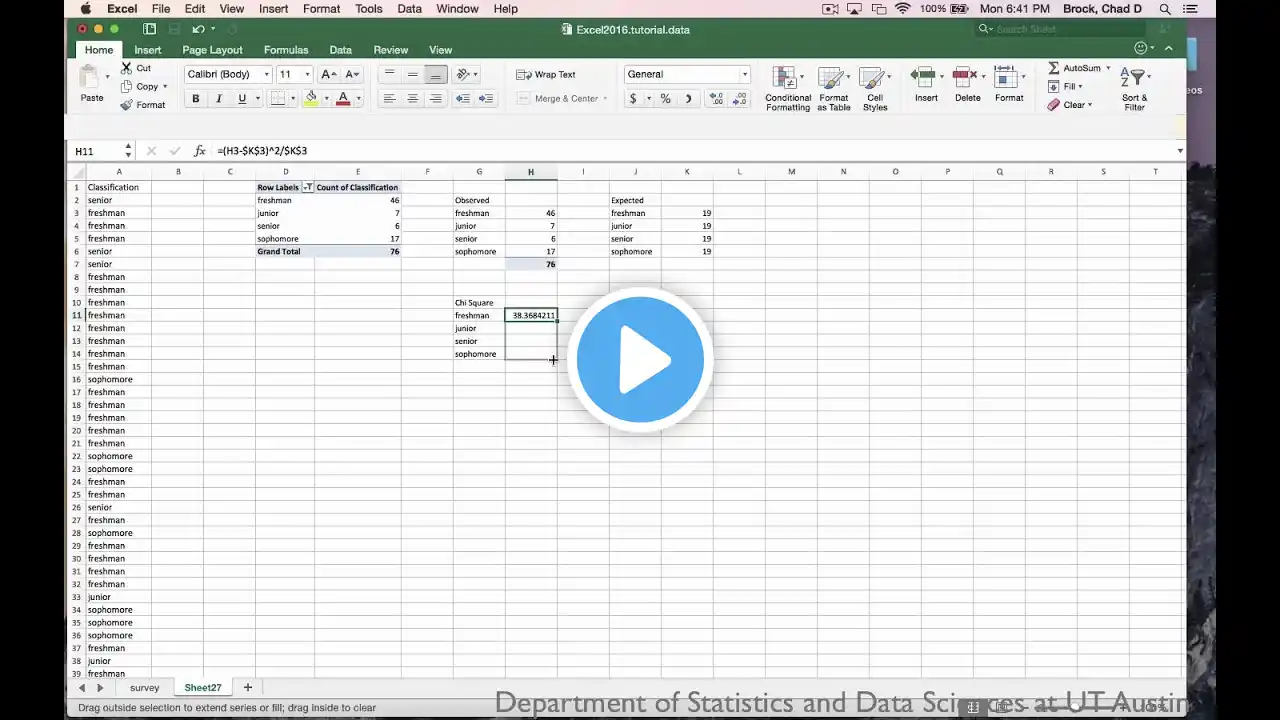Viewport: 1280px width, 720px height.
Task: Center text horizontally
Action: coord(412,98)
